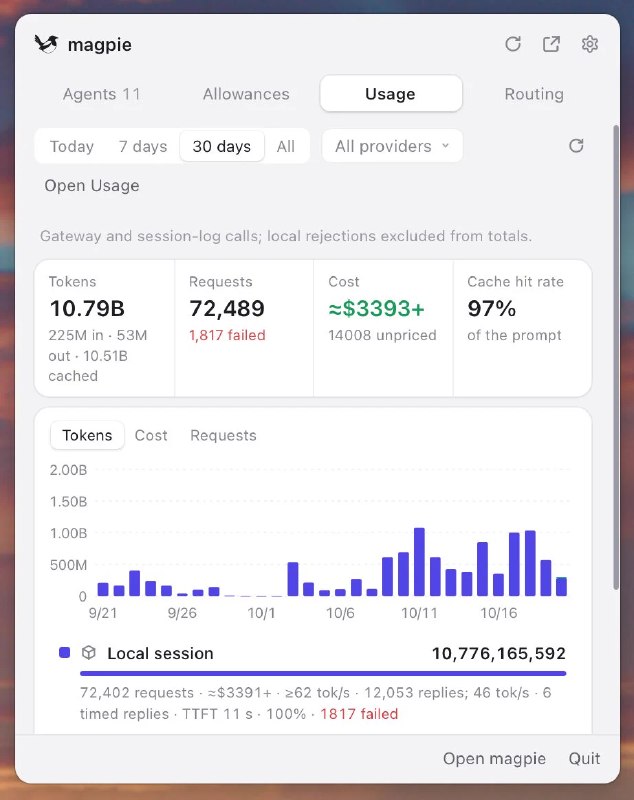
Task: Click the magpie bird logo icon
Action: coord(46,44)
